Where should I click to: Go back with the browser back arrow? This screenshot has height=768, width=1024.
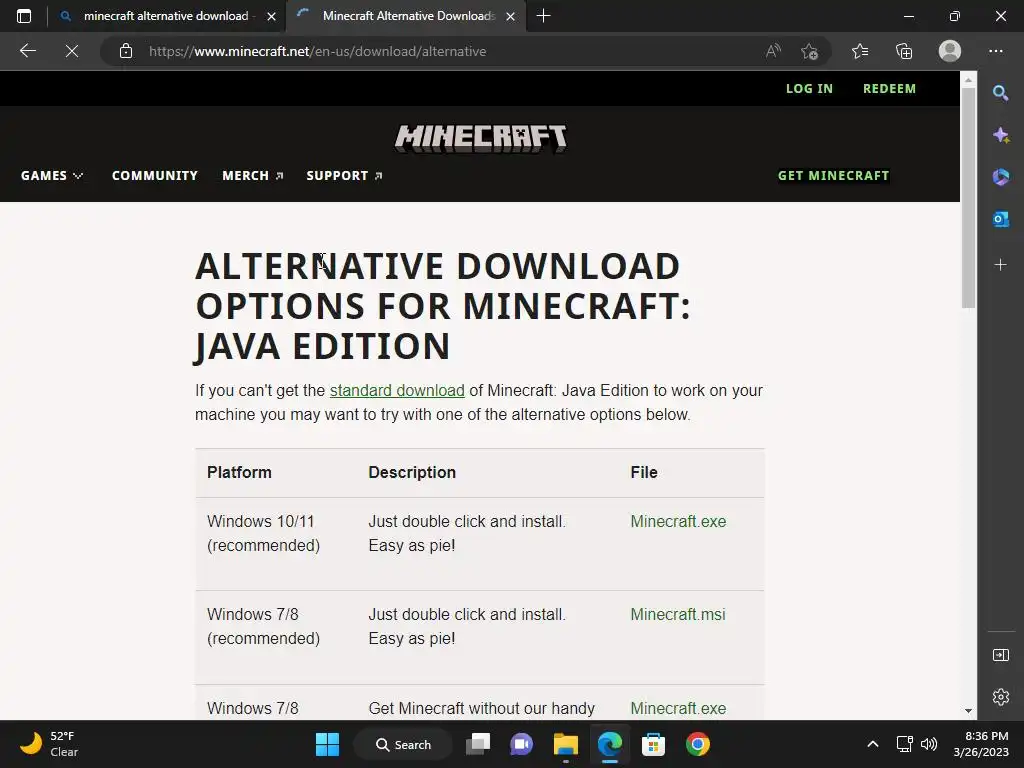tap(27, 51)
